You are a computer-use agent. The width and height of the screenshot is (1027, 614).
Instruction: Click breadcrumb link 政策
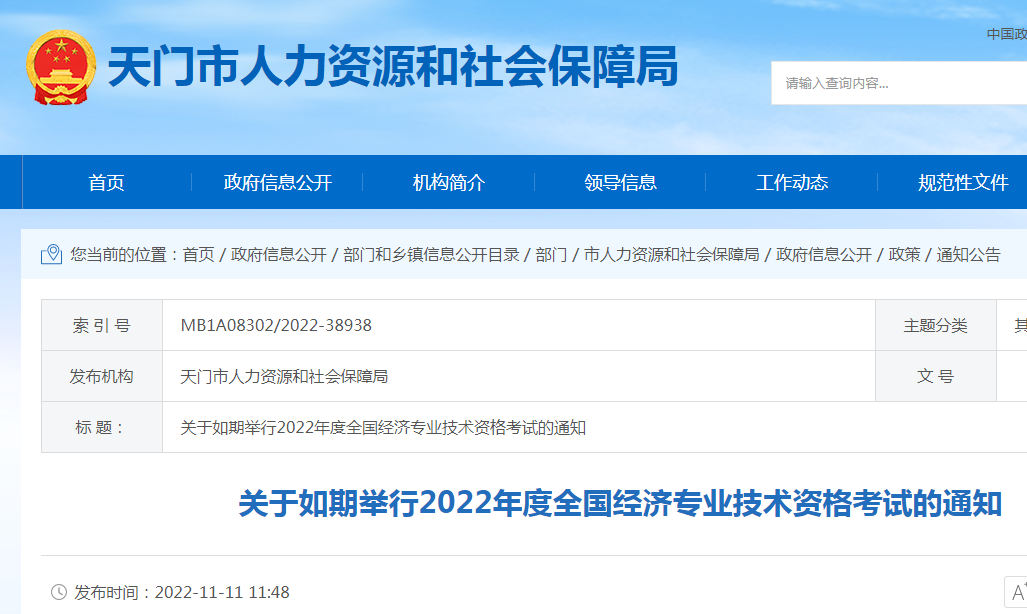tap(905, 254)
